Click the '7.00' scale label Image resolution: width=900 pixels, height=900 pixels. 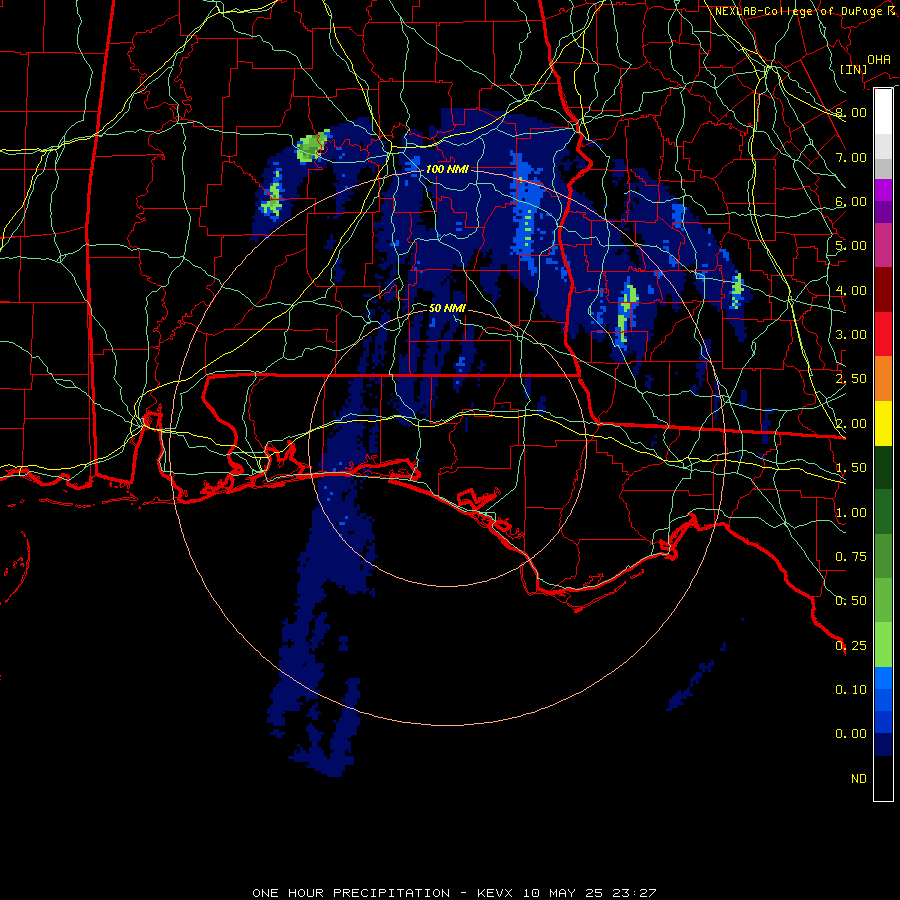click(851, 157)
